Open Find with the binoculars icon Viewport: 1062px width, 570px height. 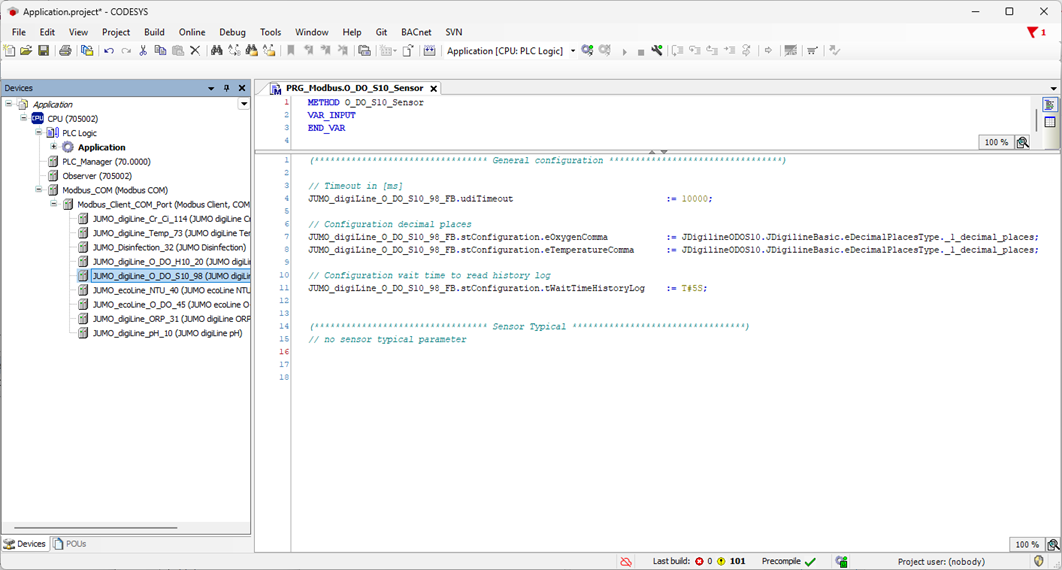pyautogui.click(x=217, y=51)
